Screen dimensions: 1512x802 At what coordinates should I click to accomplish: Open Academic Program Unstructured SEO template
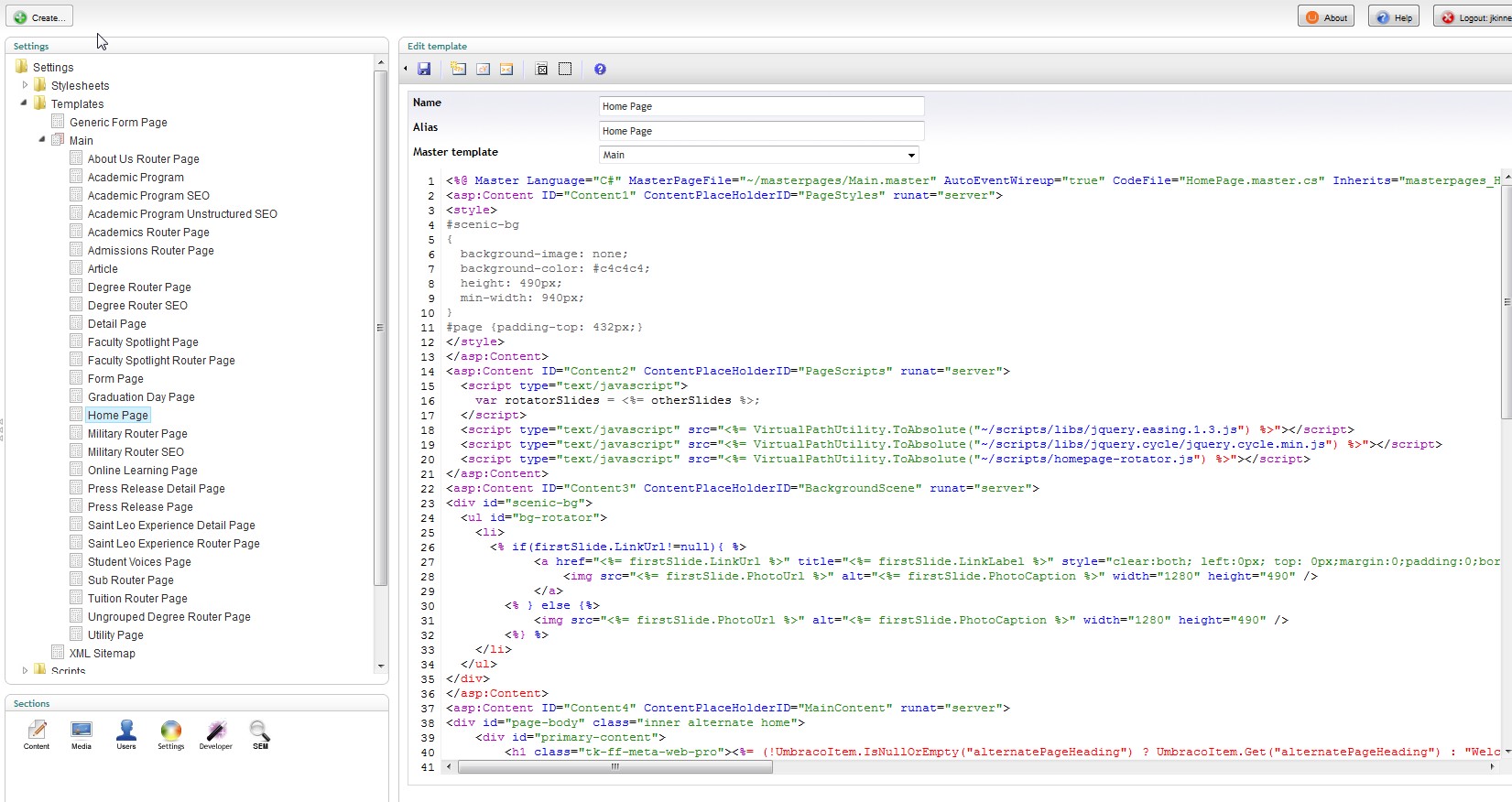coord(182,213)
